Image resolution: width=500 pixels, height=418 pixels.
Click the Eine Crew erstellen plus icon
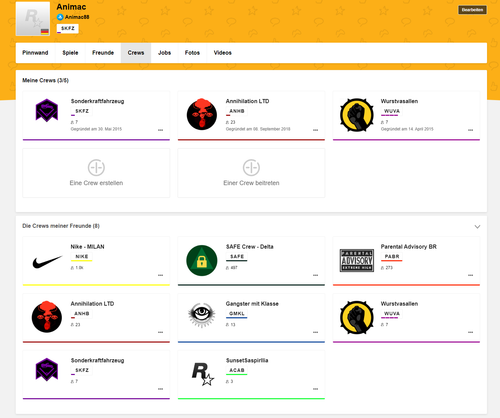(96, 167)
